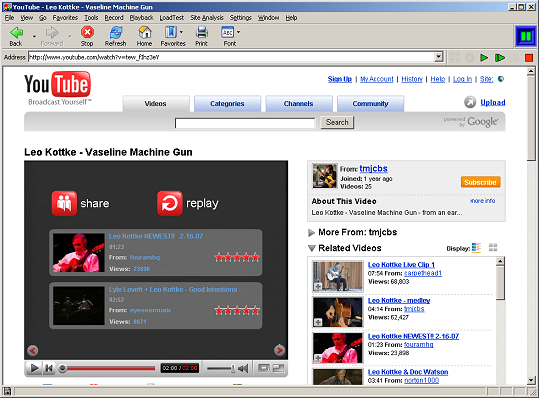
Task: Switch related videos to list display
Action: (476, 247)
